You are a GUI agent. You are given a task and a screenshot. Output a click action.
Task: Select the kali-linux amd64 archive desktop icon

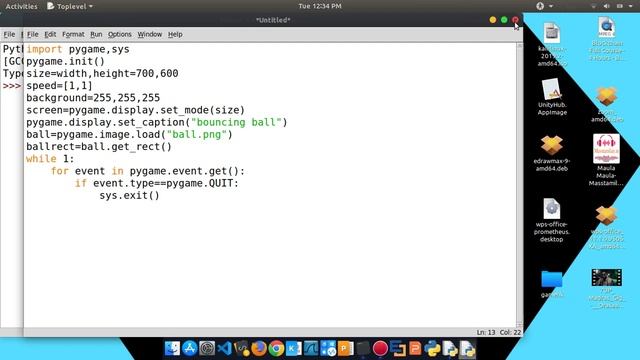coord(552,44)
